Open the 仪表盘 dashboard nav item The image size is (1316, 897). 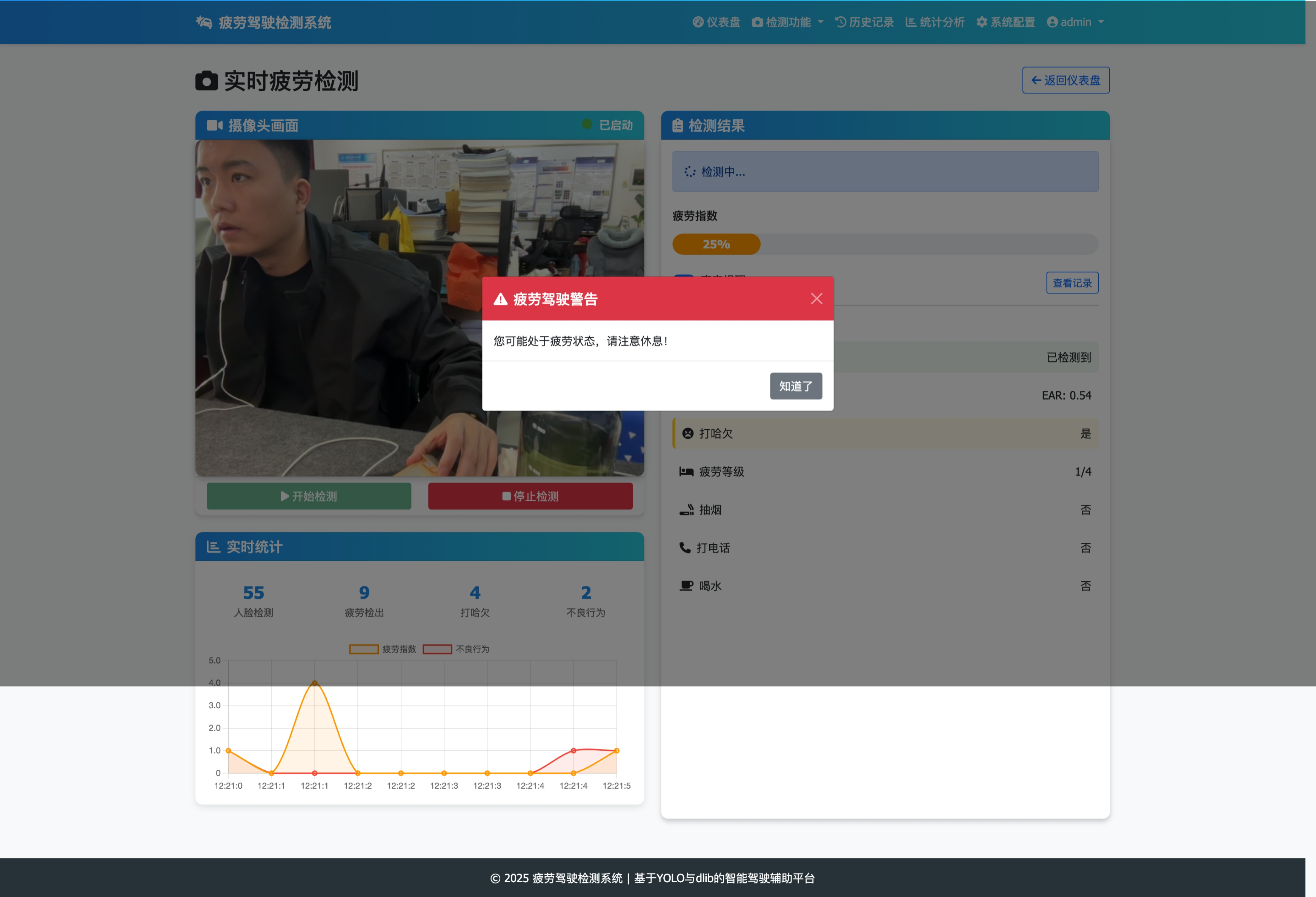(x=716, y=22)
